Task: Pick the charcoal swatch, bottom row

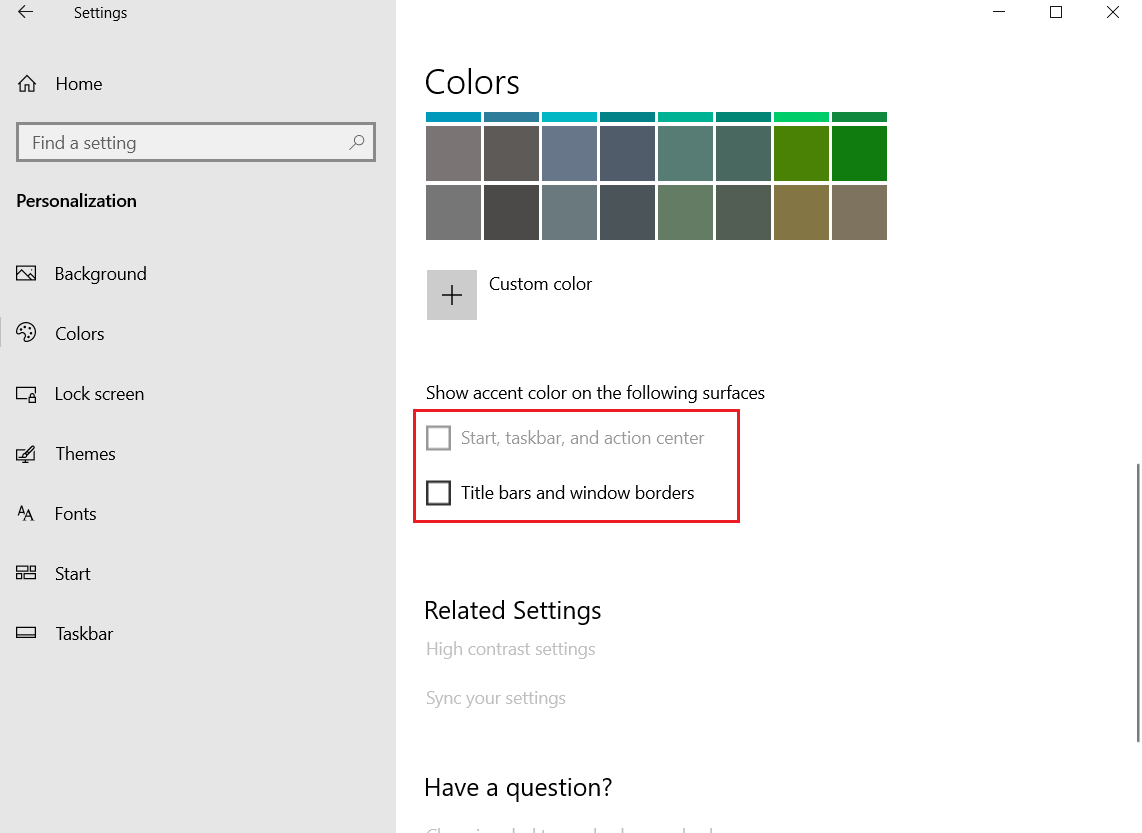Action: pos(511,212)
